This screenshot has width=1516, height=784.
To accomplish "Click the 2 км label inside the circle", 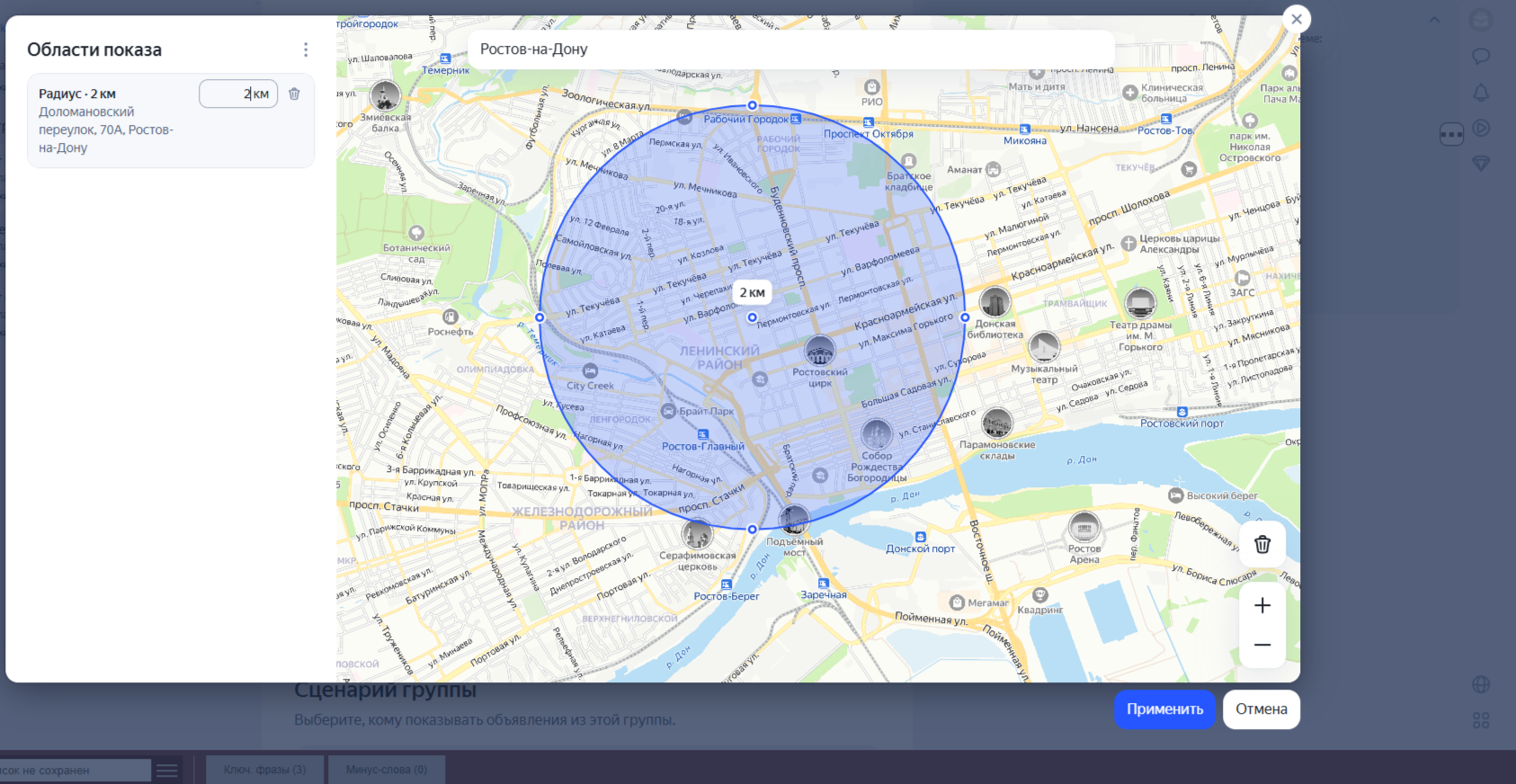I will 753,292.
